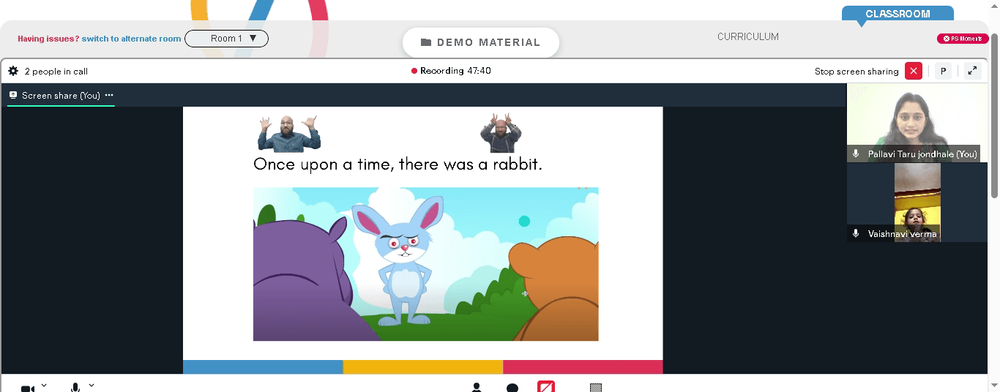This screenshot has height=392, width=1000.
Task: Click the sentence 'Once upon a time, there was a rabbit.'
Action: [397, 164]
